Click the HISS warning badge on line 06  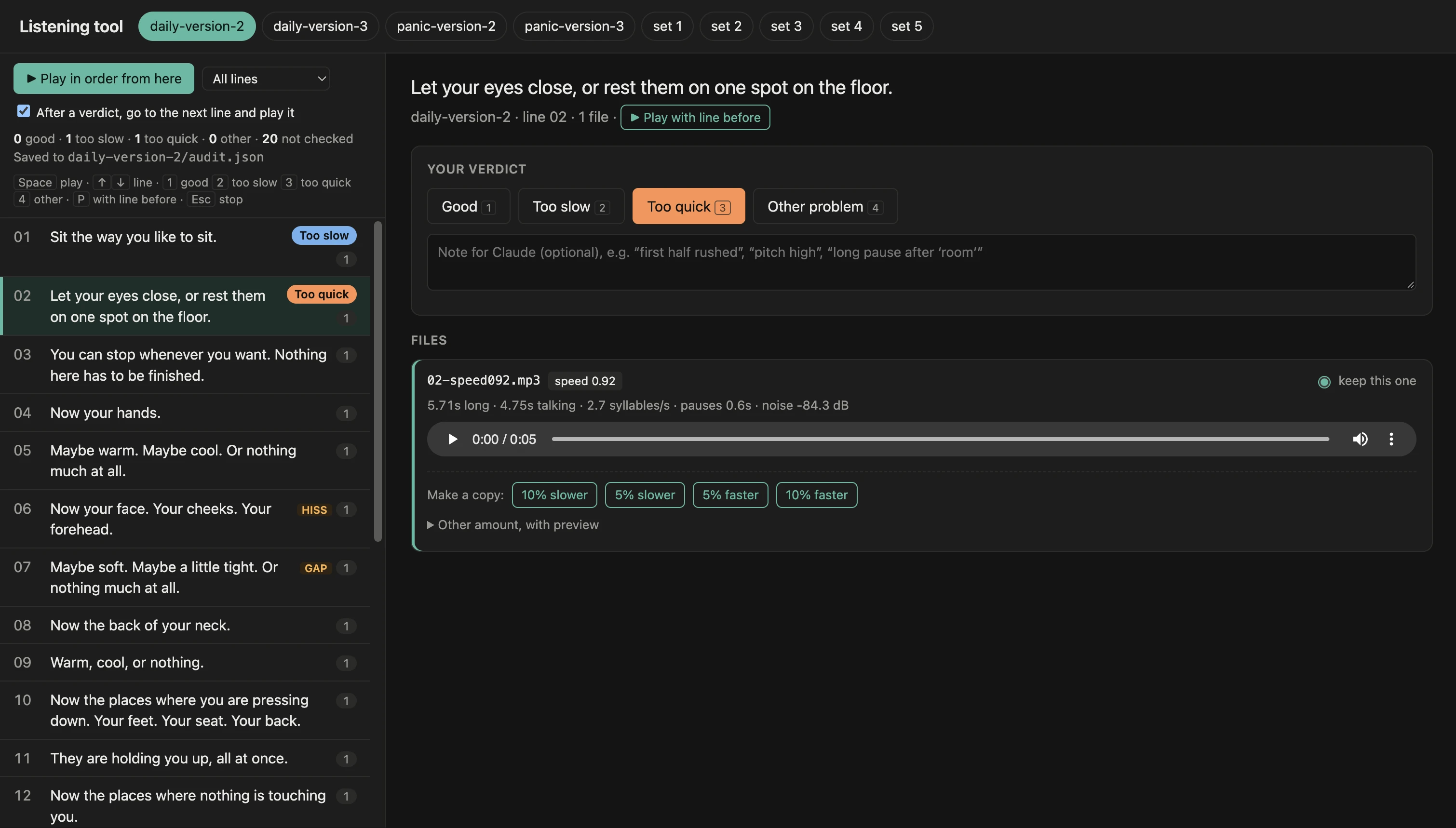314,509
